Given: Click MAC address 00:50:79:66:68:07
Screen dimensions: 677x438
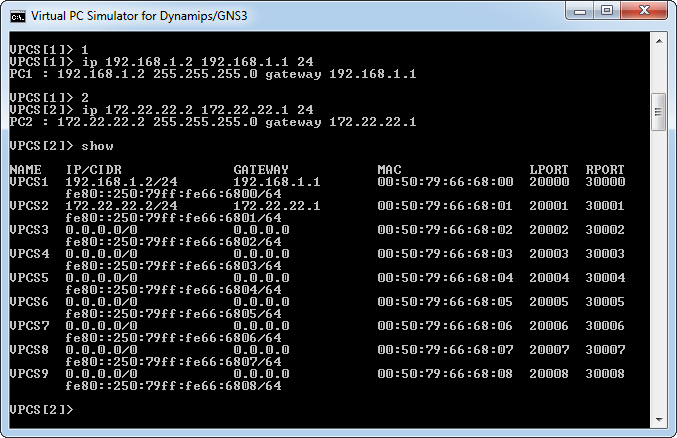Looking at the screenshot, I should (x=445, y=349).
